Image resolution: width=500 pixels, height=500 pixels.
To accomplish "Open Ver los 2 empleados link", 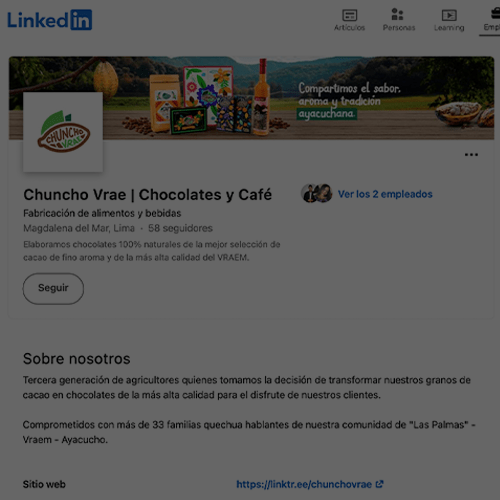I will pyautogui.click(x=385, y=194).
